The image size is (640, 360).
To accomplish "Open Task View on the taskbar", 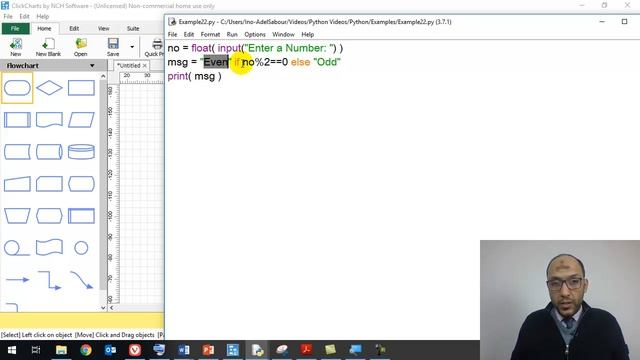I will click(x=36, y=350).
